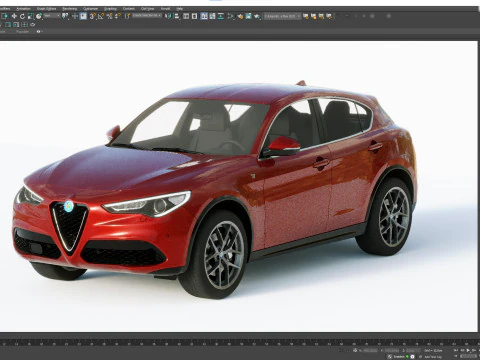480x360 pixels.
Task: Open the Rendered Frame Window icon
Action: point(248,16)
